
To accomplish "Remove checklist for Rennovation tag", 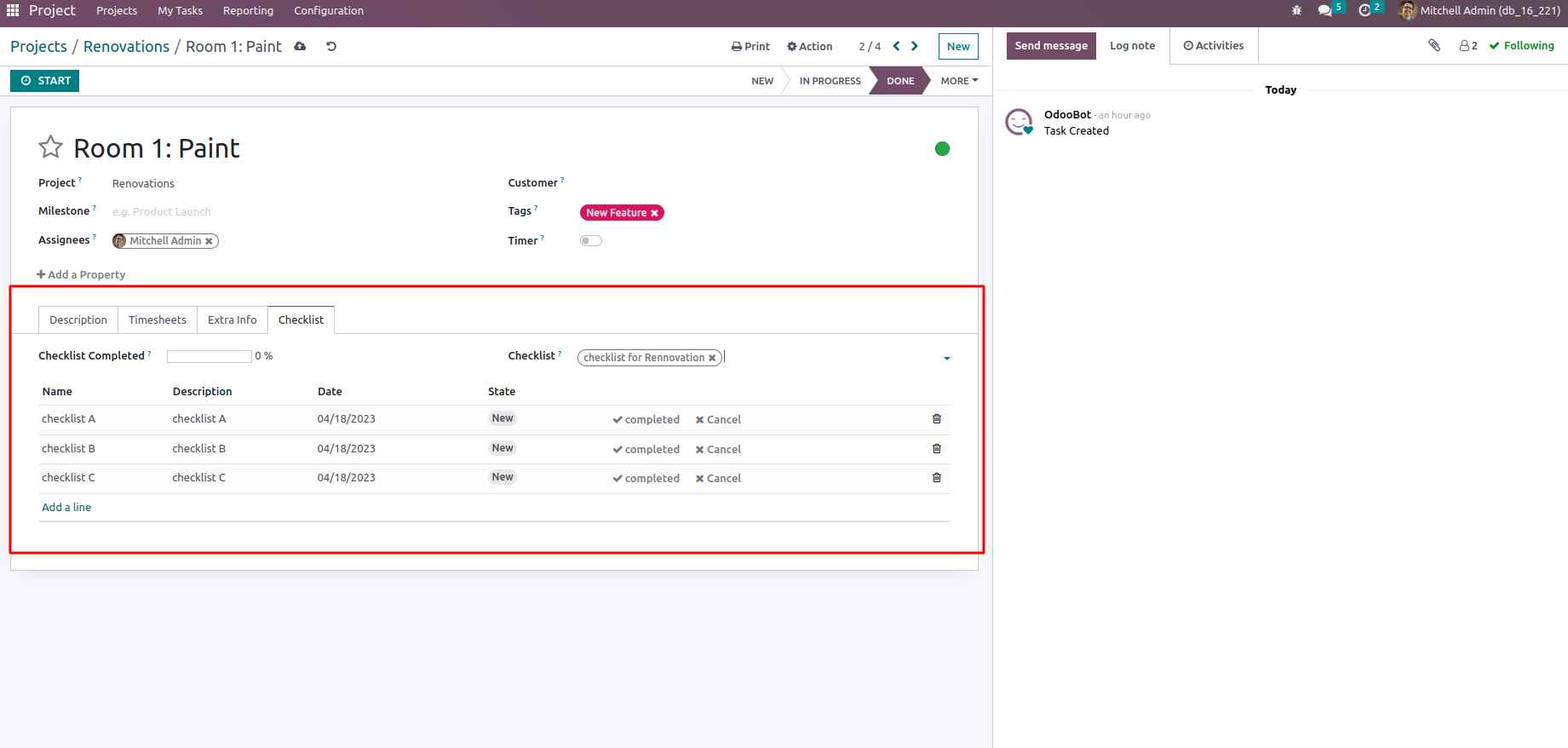I will pyautogui.click(x=712, y=358).
